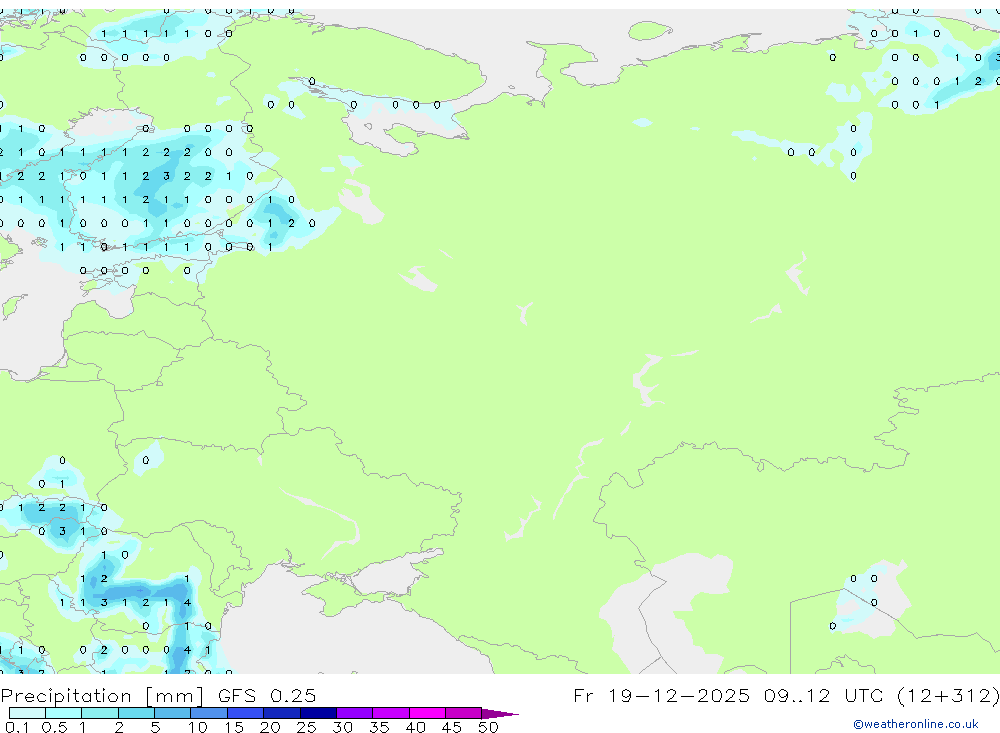Click the 'Fr 19-12-2025' forecast date text
The image size is (1000, 733).
[x=661, y=695]
